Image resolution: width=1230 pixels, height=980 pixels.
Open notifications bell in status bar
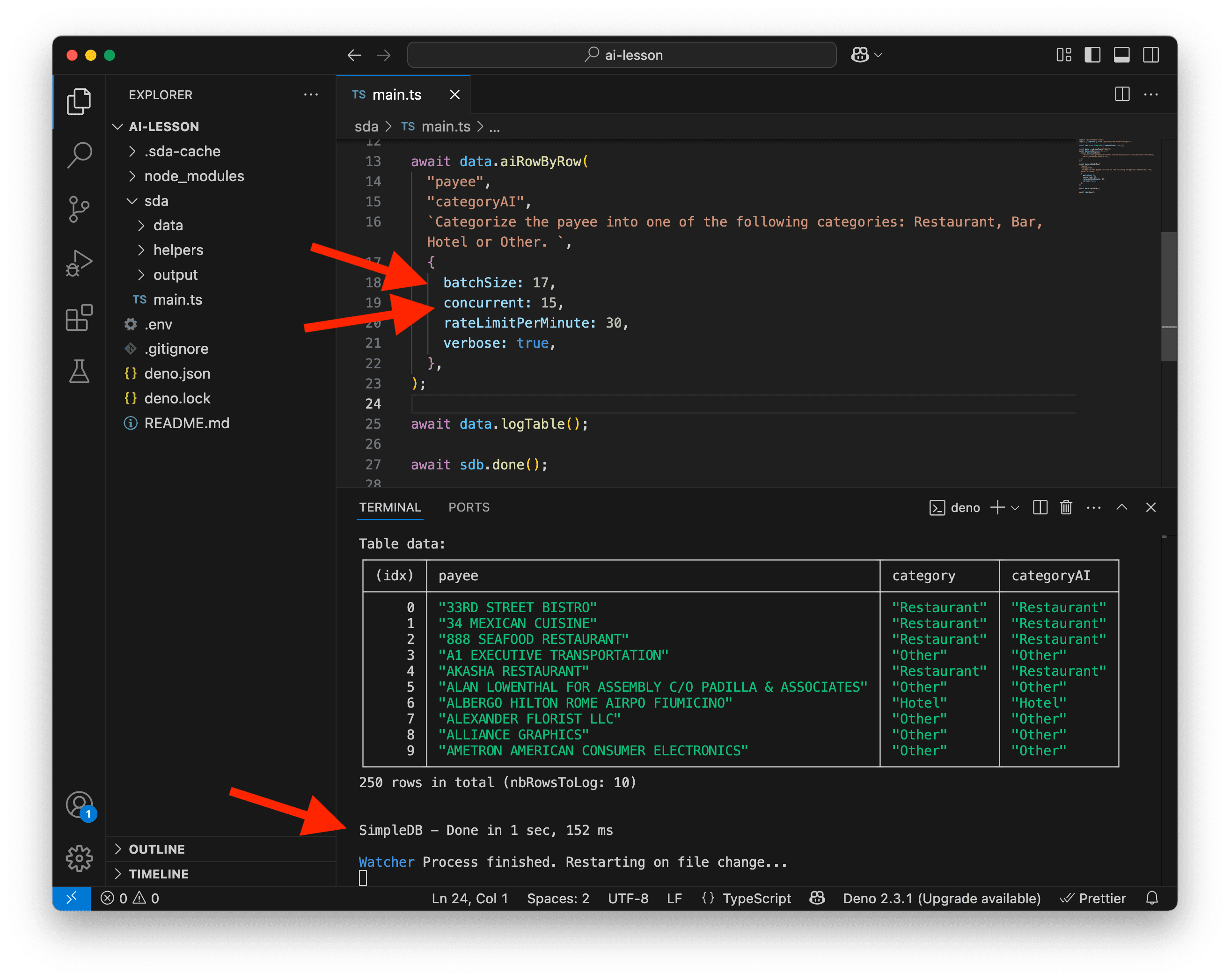pyautogui.click(x=1151, y=898)
